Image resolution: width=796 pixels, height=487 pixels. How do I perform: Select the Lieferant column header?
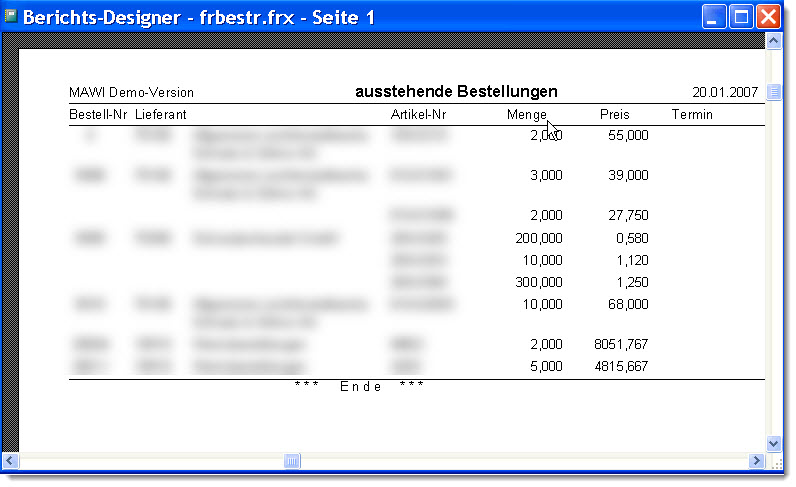pyautogui.click(x=161, y=115)
